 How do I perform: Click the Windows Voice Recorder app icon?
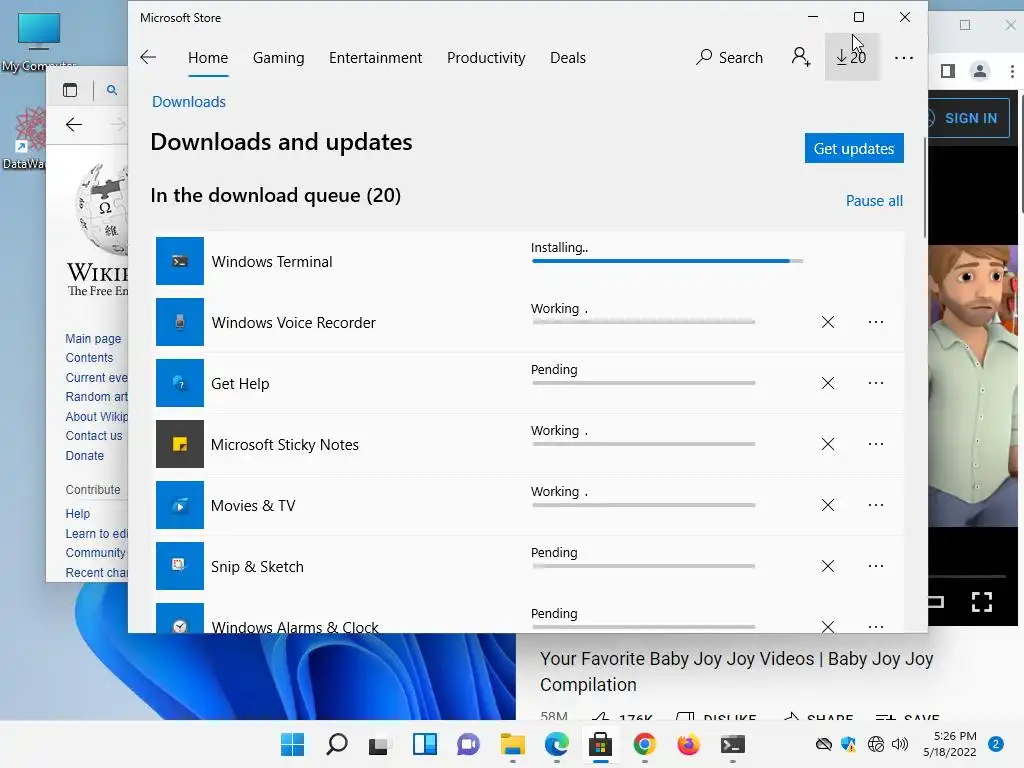180,322
